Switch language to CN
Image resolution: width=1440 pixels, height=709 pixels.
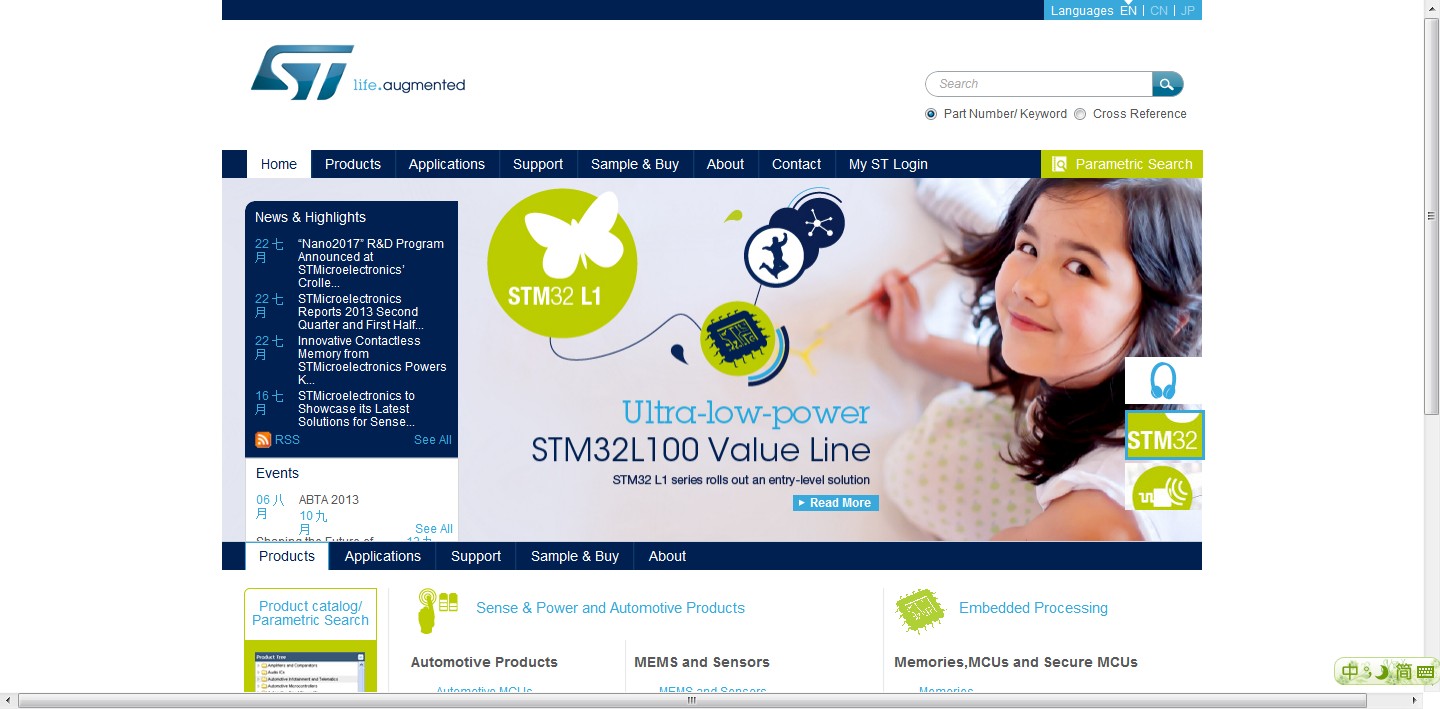pos(1159,11)
